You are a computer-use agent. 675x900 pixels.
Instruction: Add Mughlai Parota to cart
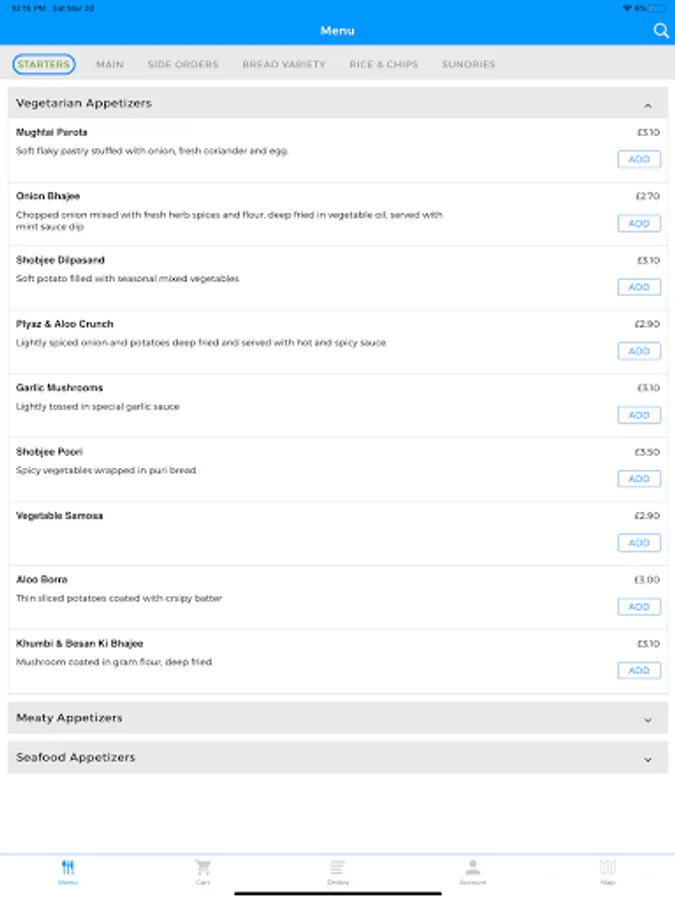639,159
